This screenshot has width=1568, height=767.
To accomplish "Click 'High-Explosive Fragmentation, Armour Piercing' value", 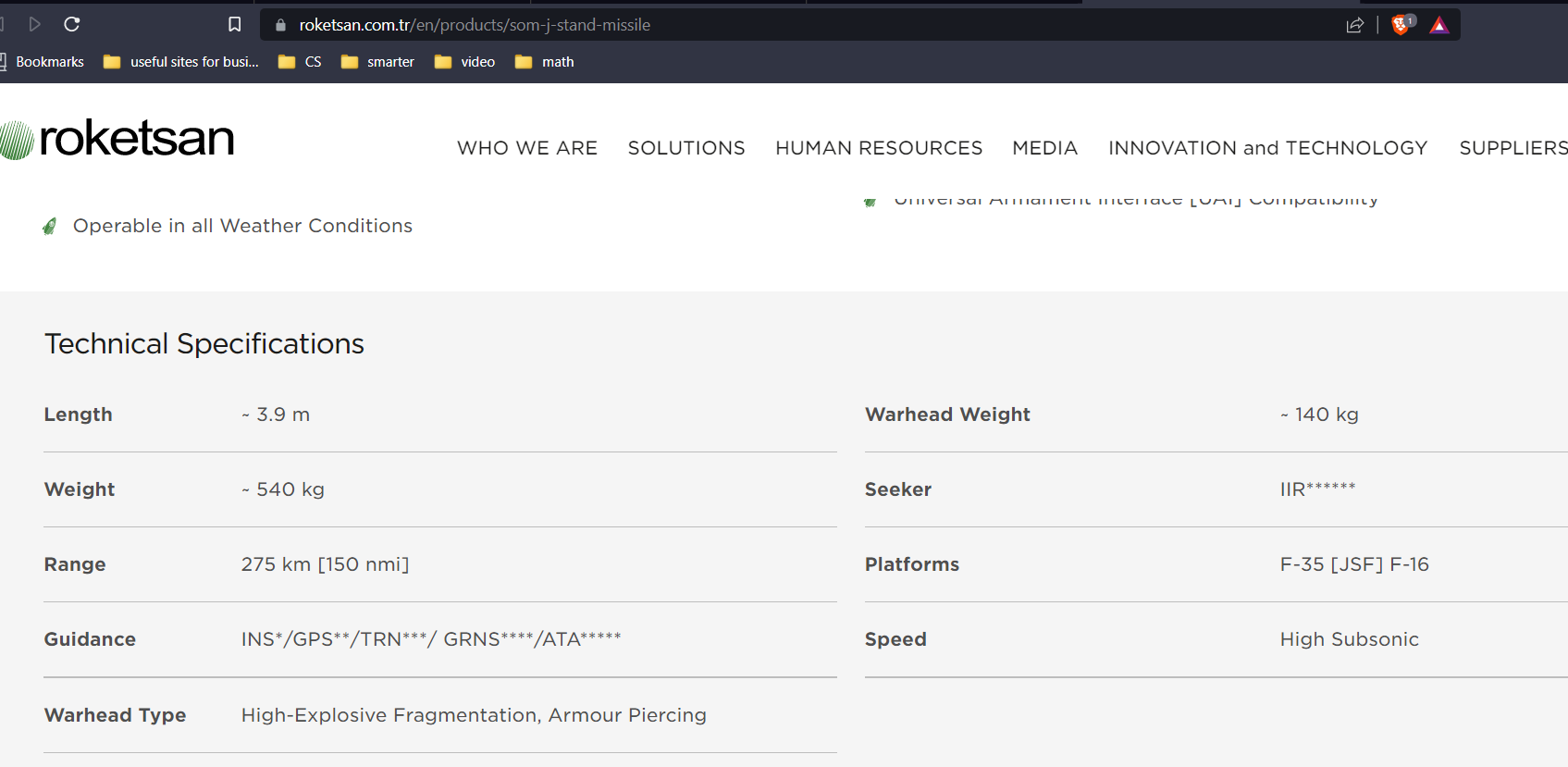I will [x=474, y=715].
